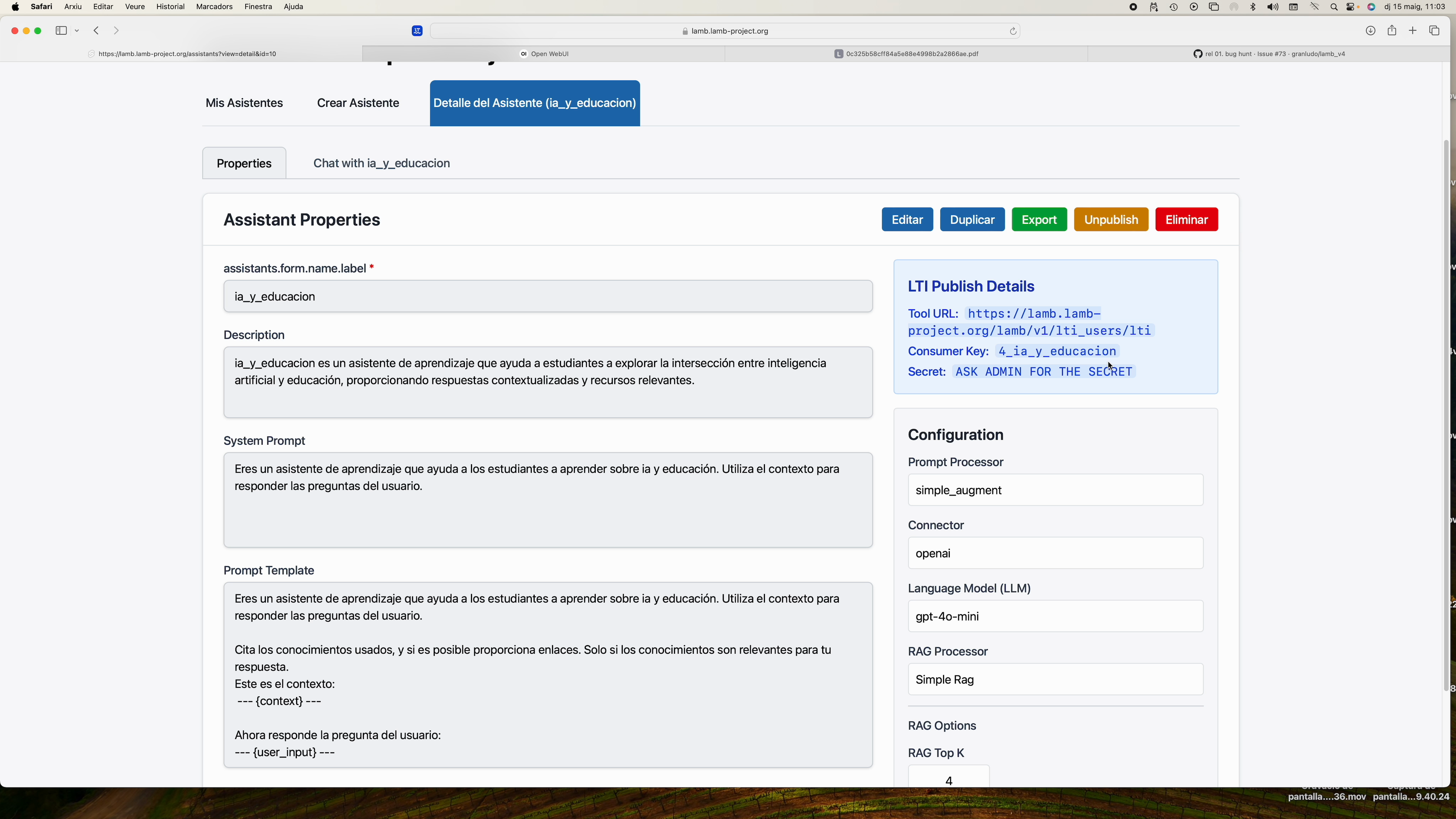This screenshot has width=1456, height=819.
Task: Click the Safari sidebar toggle icon
Action: (61, 31)
